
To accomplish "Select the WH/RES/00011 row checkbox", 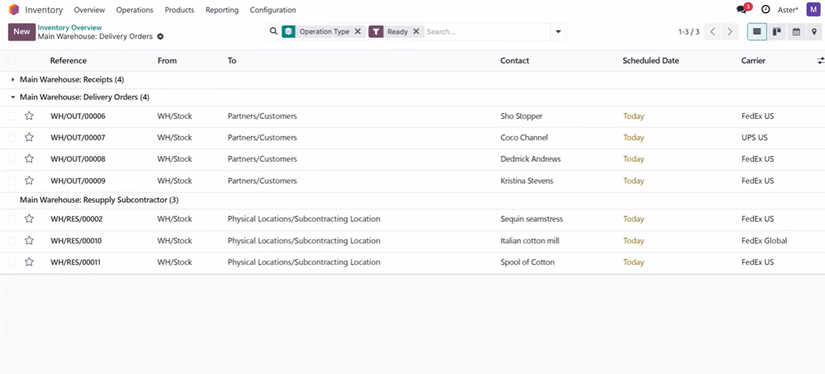I will tap(12, 262).
